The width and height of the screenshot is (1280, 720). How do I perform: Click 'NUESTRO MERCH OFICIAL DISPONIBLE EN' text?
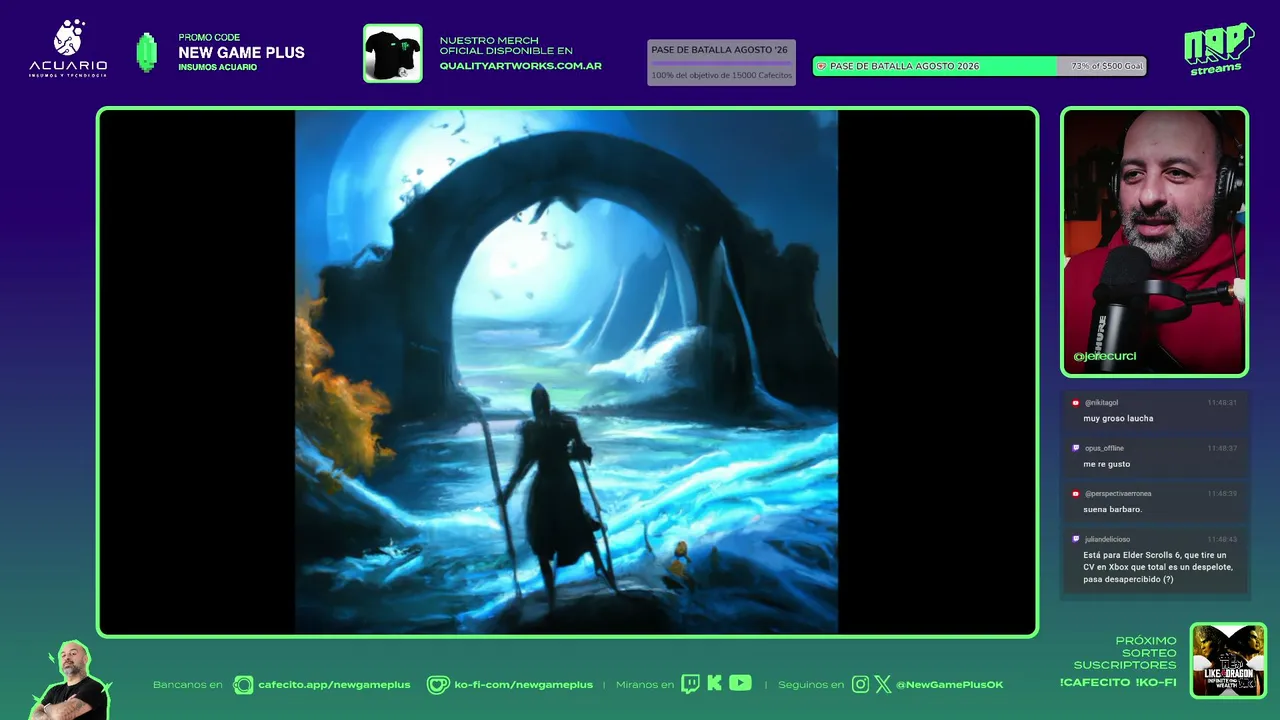(506, 45)
